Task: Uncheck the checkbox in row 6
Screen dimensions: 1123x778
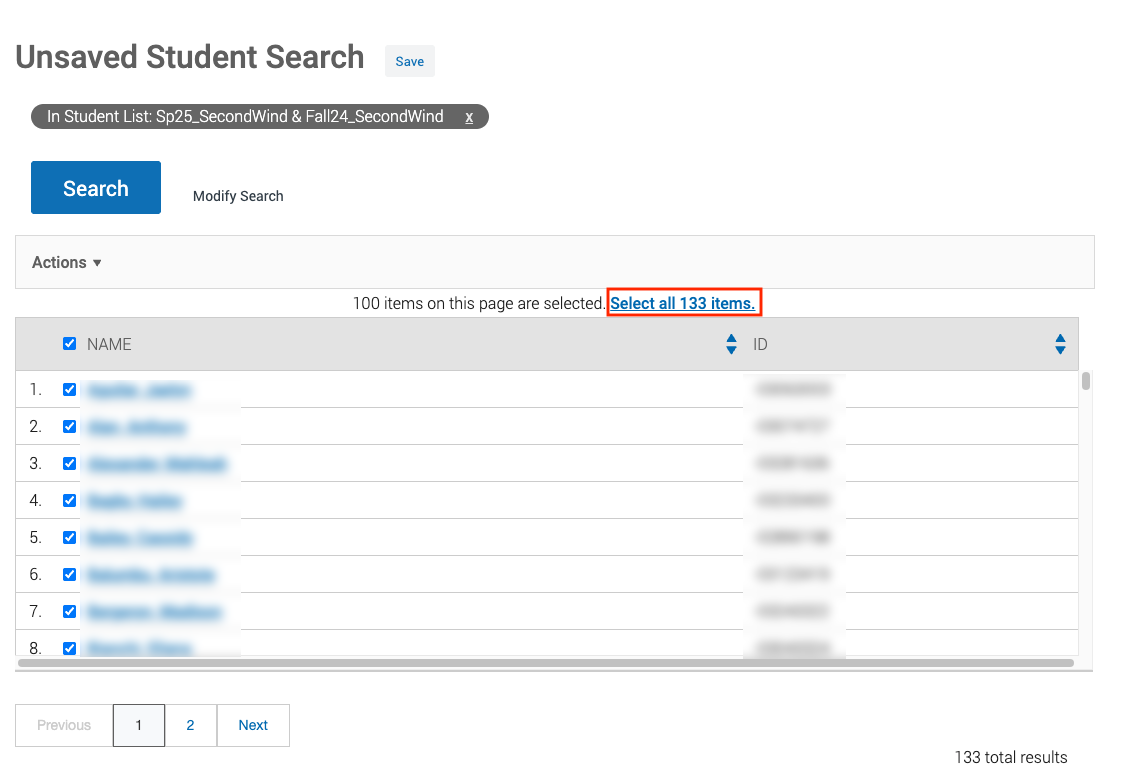Action: coord(69,575)
